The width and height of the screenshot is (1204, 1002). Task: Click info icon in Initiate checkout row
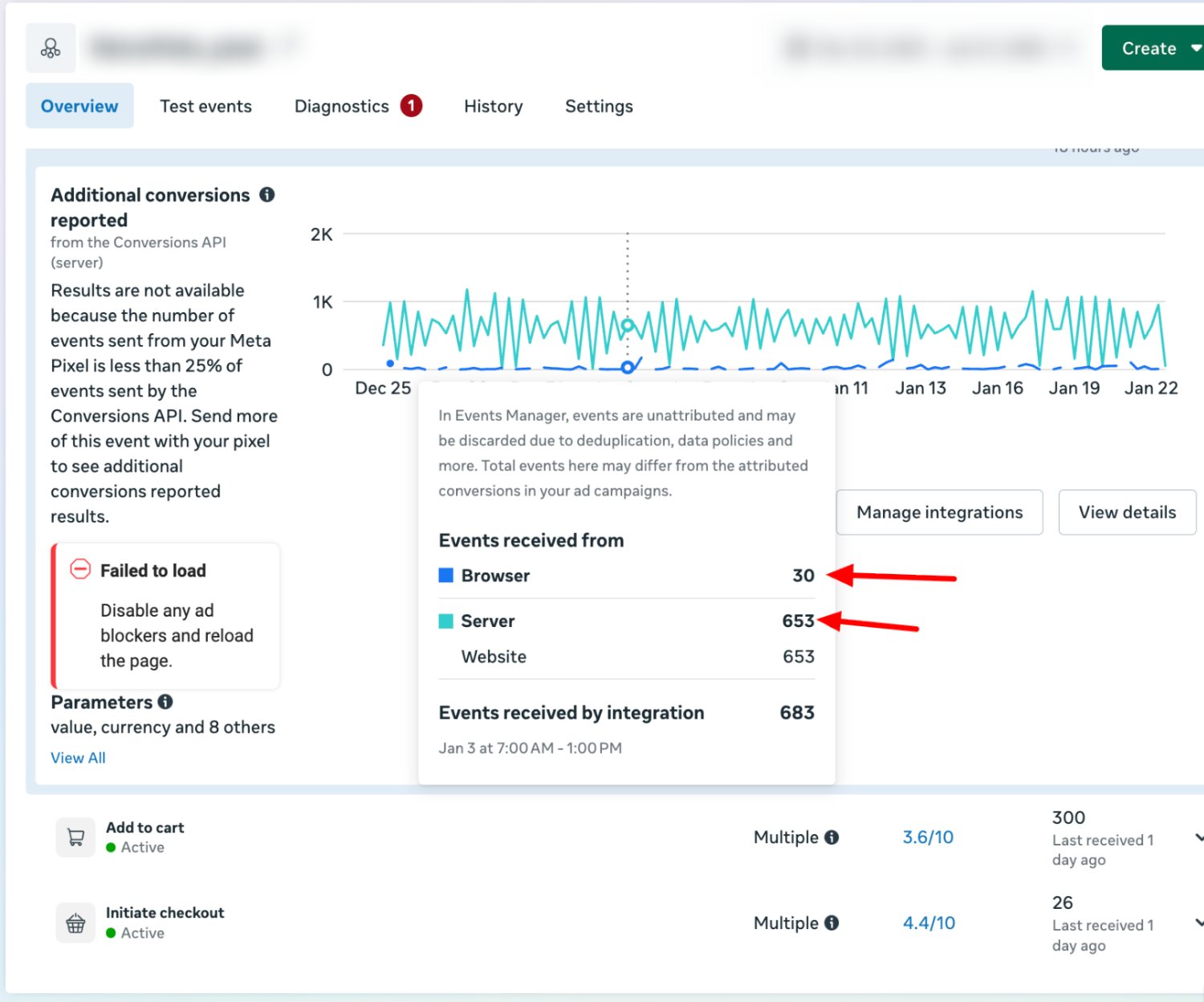click(x=832, y=923)
